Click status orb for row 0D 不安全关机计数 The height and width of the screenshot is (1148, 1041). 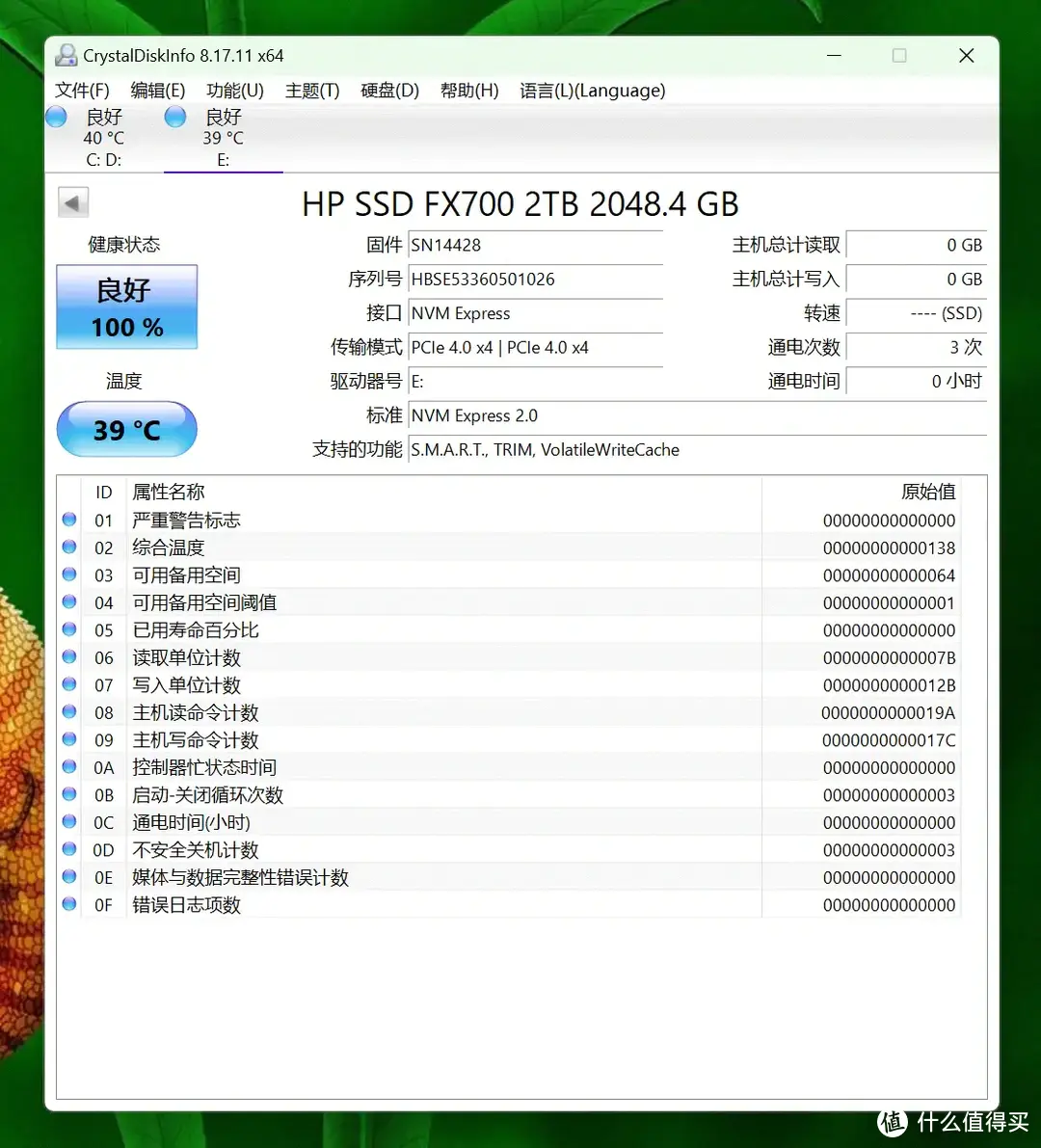pyautogui.click(x=69, y=849)
